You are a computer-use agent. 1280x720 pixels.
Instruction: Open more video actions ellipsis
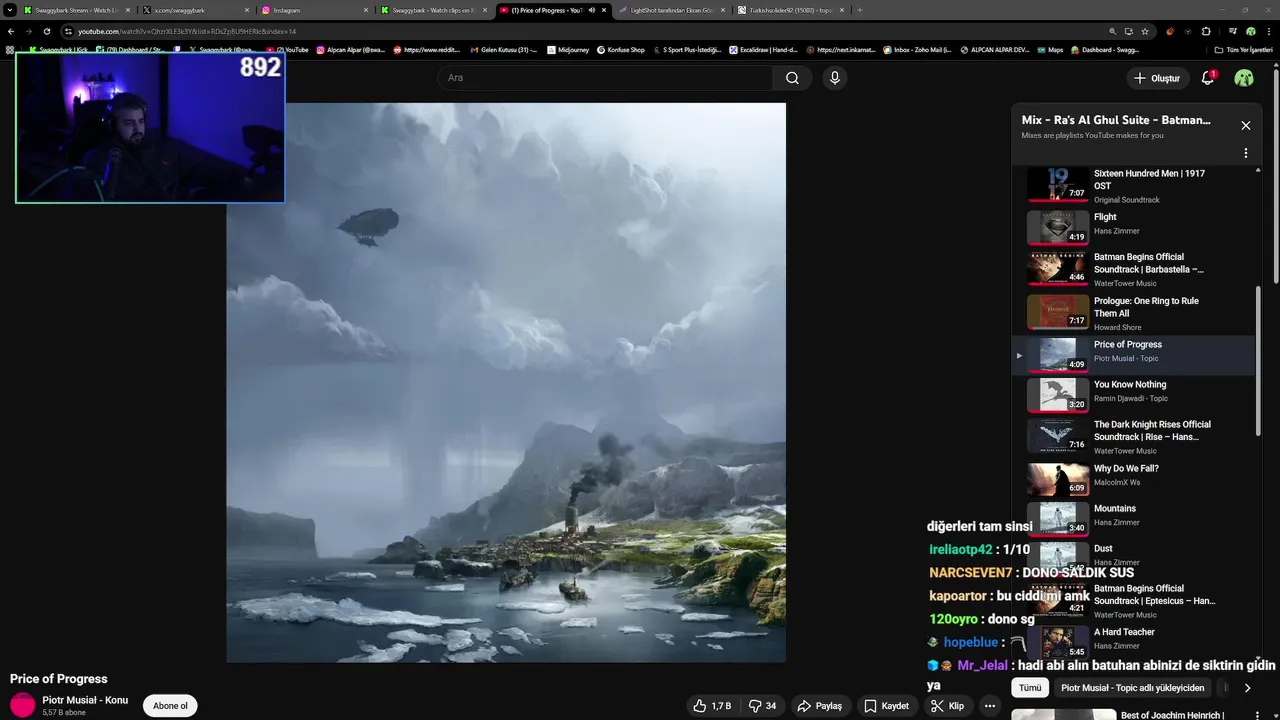[990, 706]
